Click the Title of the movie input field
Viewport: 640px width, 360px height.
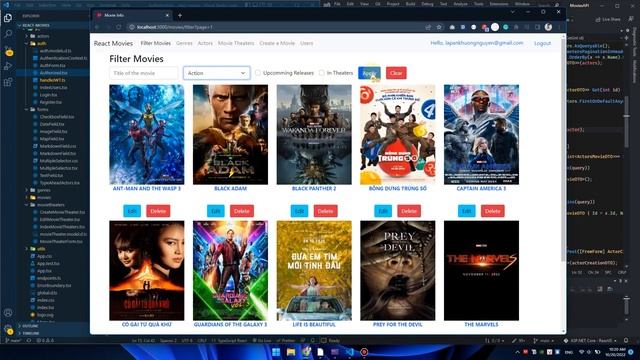tap(144, 73)
